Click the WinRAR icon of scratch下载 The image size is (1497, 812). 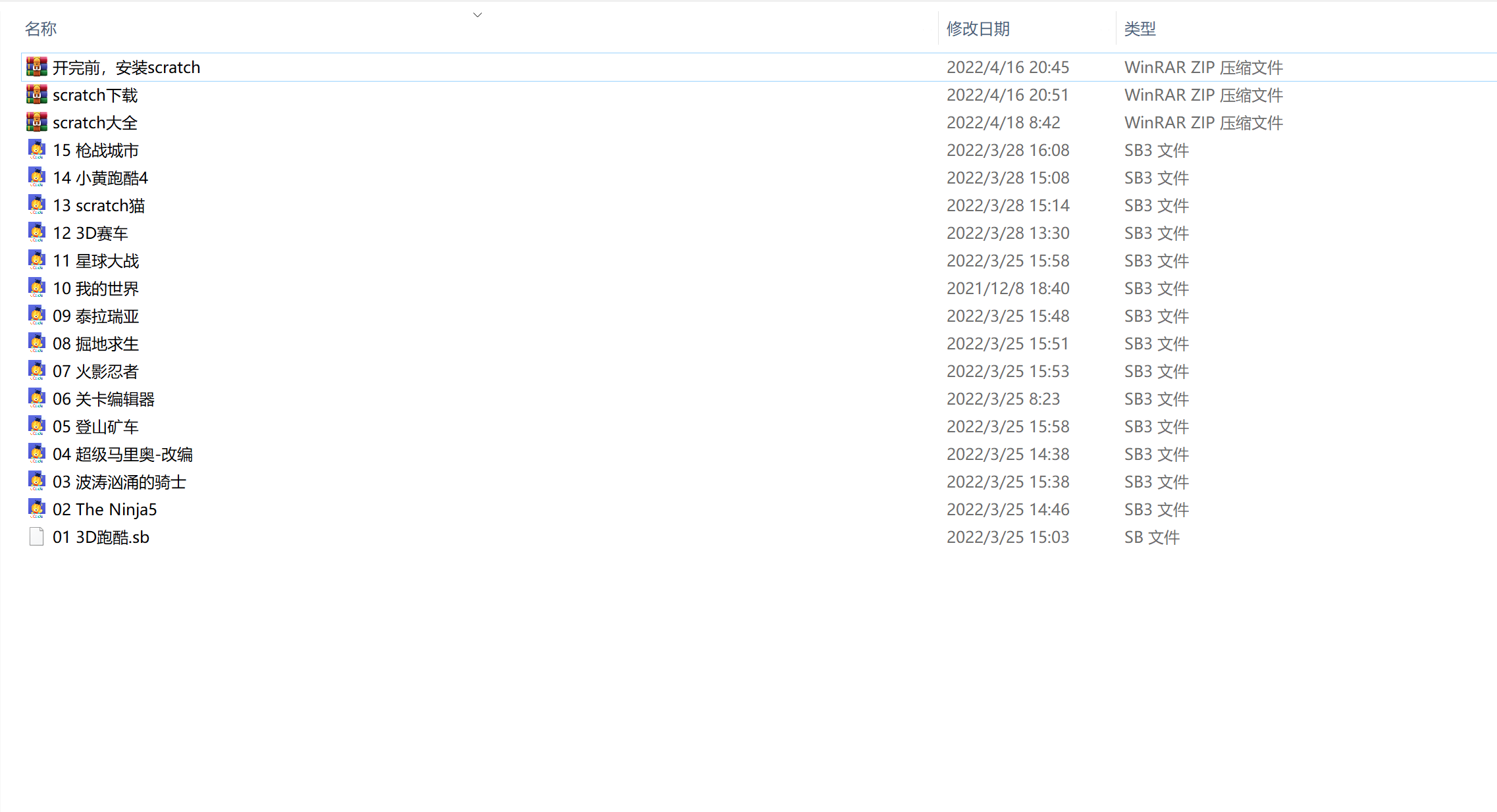coord(37,95)
